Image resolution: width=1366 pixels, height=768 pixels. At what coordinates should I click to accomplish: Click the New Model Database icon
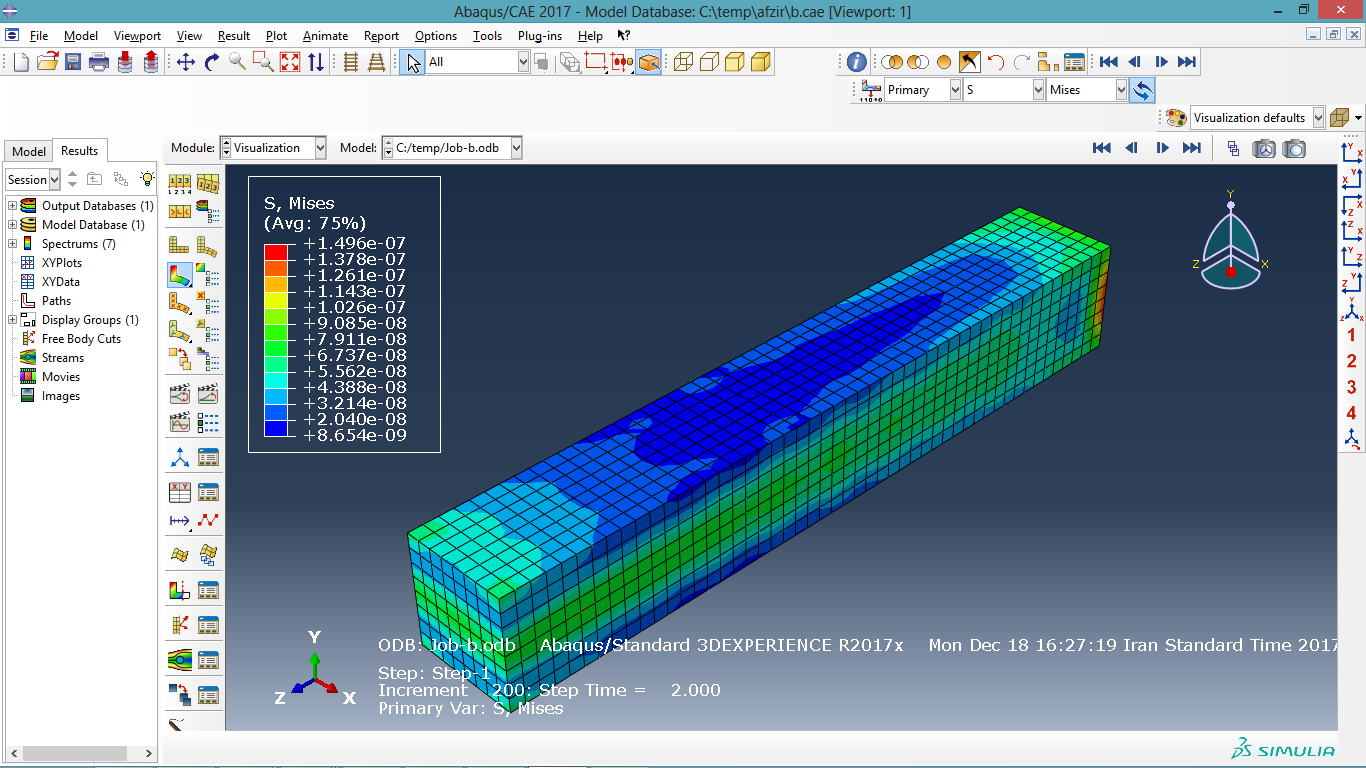tap(21, 62)
